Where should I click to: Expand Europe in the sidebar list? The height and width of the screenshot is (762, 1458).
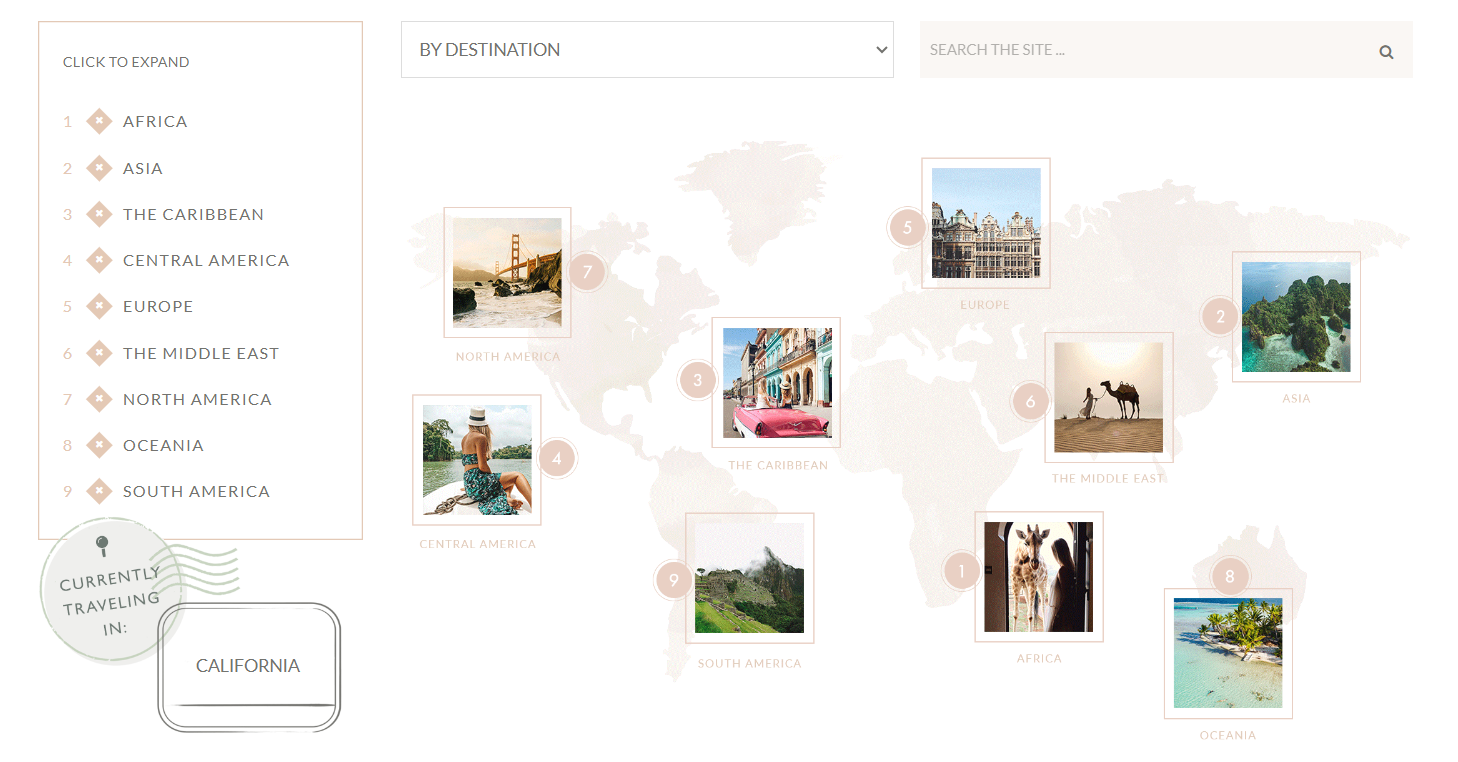(158, 306)
